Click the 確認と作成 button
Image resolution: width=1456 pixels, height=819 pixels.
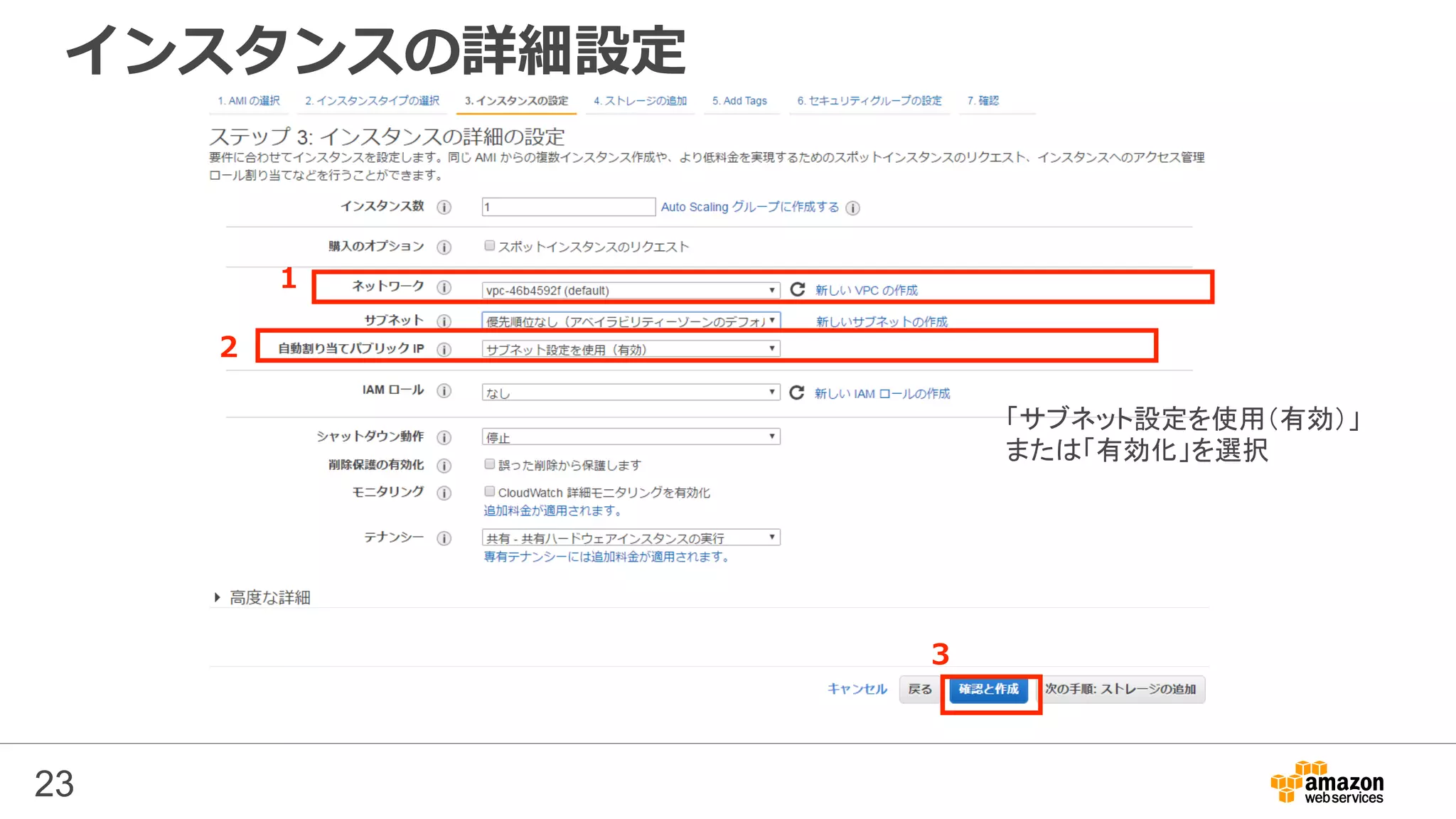click(x=989, y=690)
